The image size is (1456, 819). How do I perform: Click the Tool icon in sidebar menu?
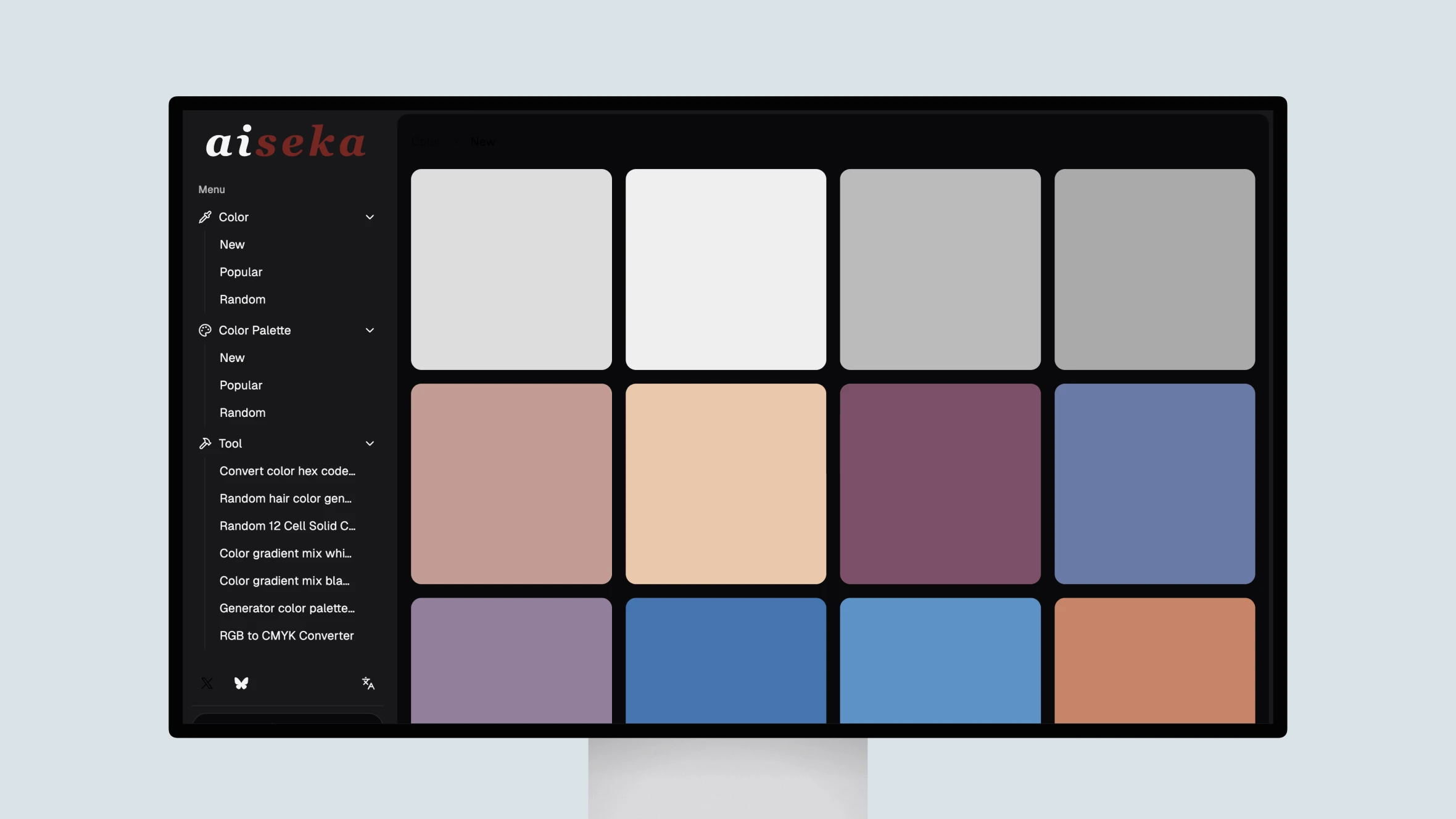204,444
